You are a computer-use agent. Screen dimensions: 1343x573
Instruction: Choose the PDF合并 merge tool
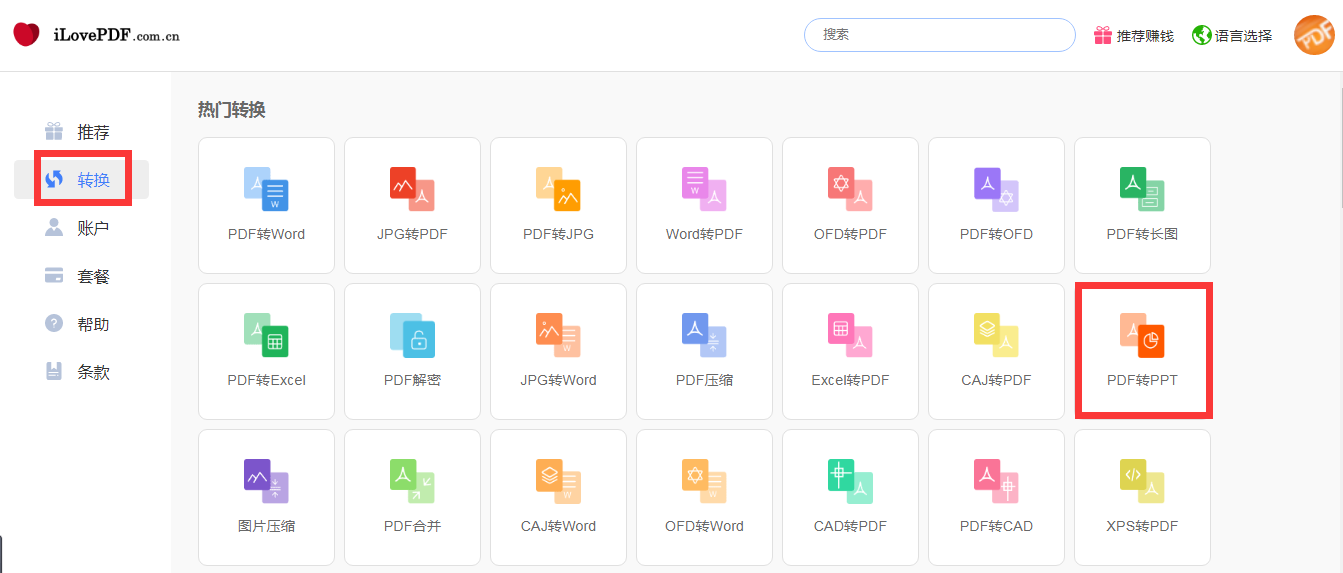412,497
